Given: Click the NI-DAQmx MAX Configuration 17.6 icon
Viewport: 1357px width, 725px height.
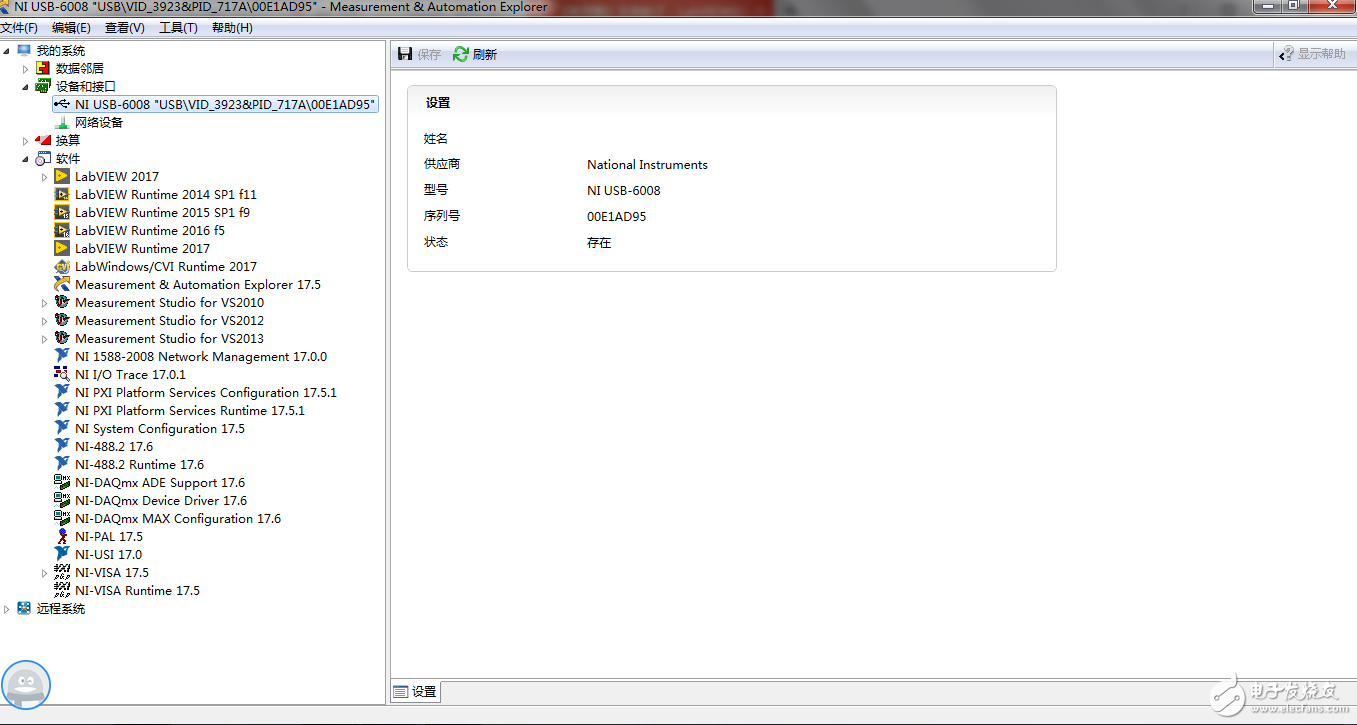Looking at the screenshot, I should coord(62,519).
